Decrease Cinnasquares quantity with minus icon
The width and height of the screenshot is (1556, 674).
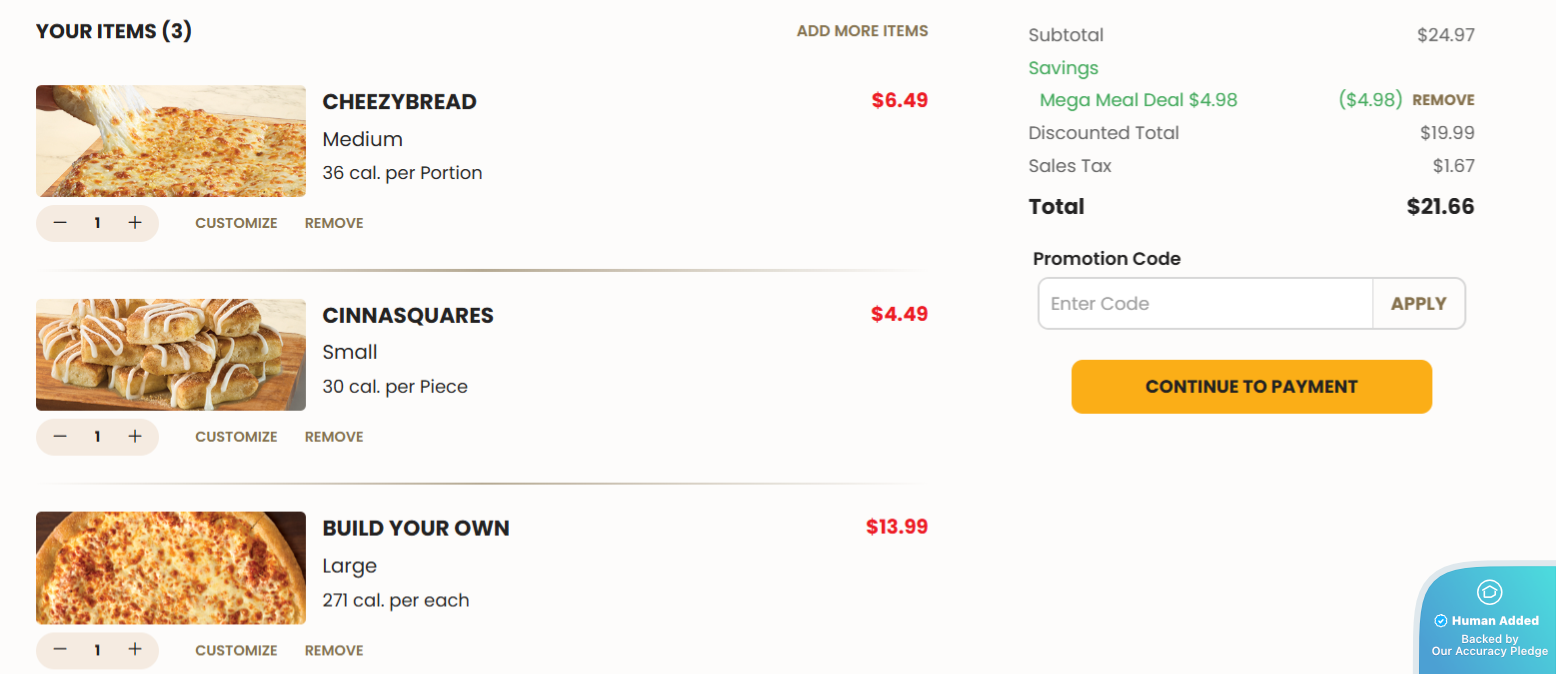tap(60, 437)
